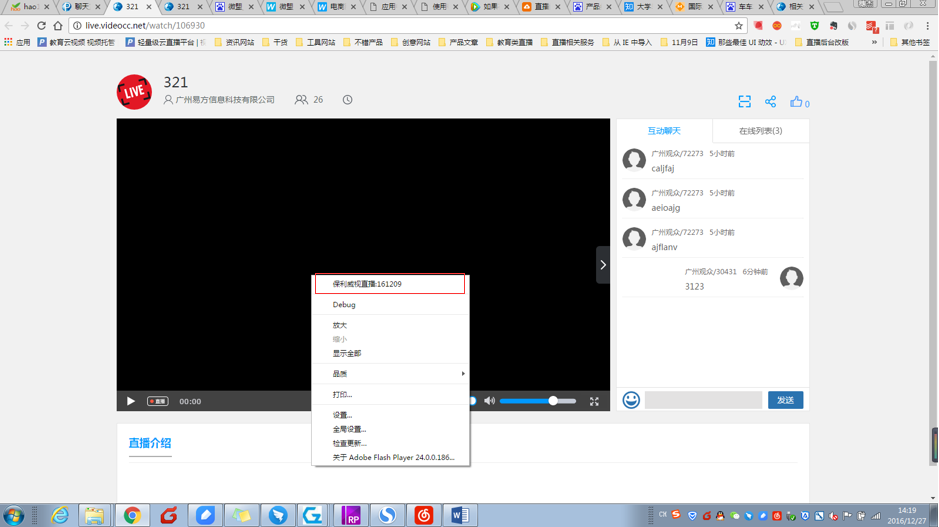Select Debug in the context menu

click(x=344, y=305)
